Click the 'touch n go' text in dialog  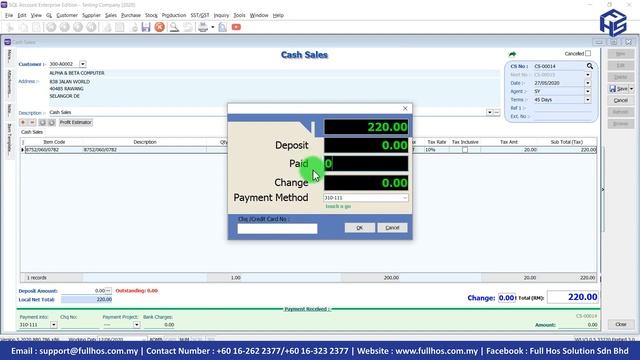(338, 207)
